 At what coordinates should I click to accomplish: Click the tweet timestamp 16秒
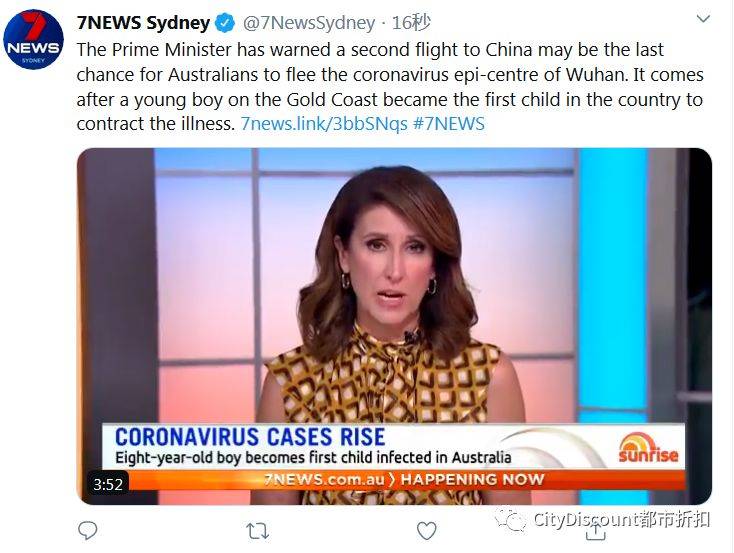click(x=411, y=22)
